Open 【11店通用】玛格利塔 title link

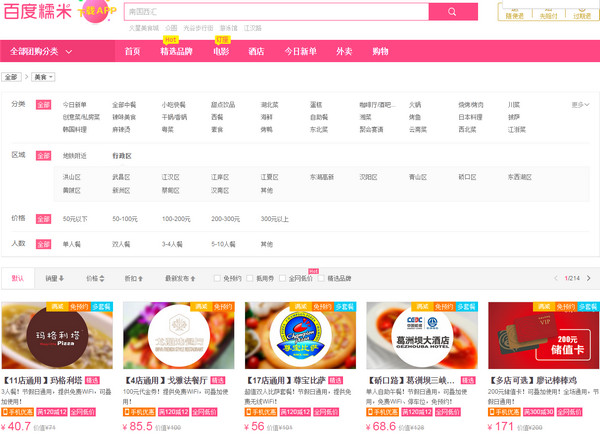tap(42, 380)
